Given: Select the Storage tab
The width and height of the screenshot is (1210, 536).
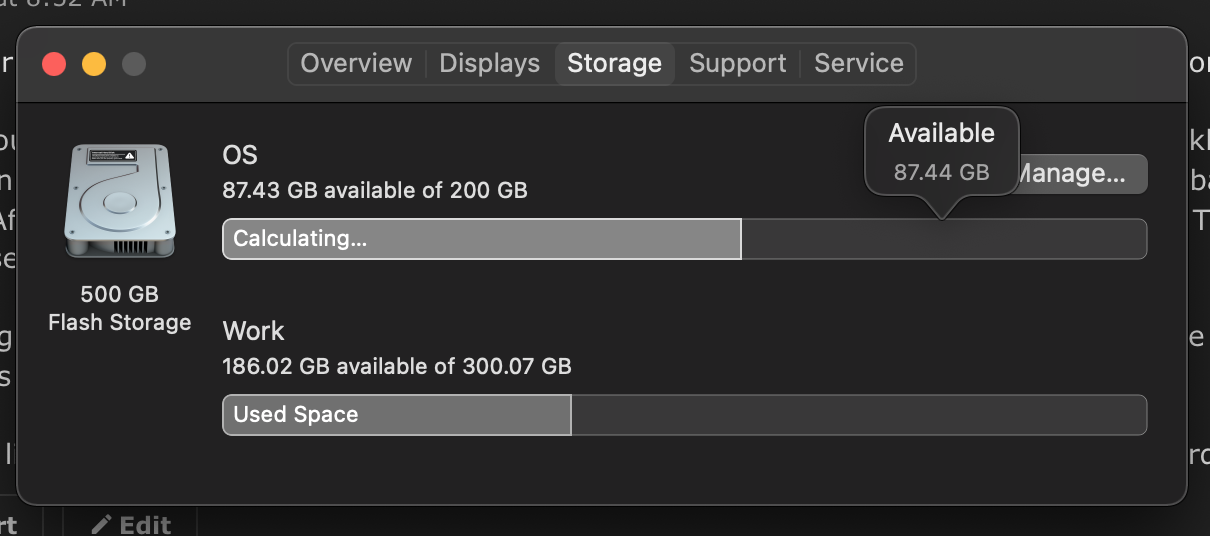Looking at the screenshot, I should tap(614, 63).
